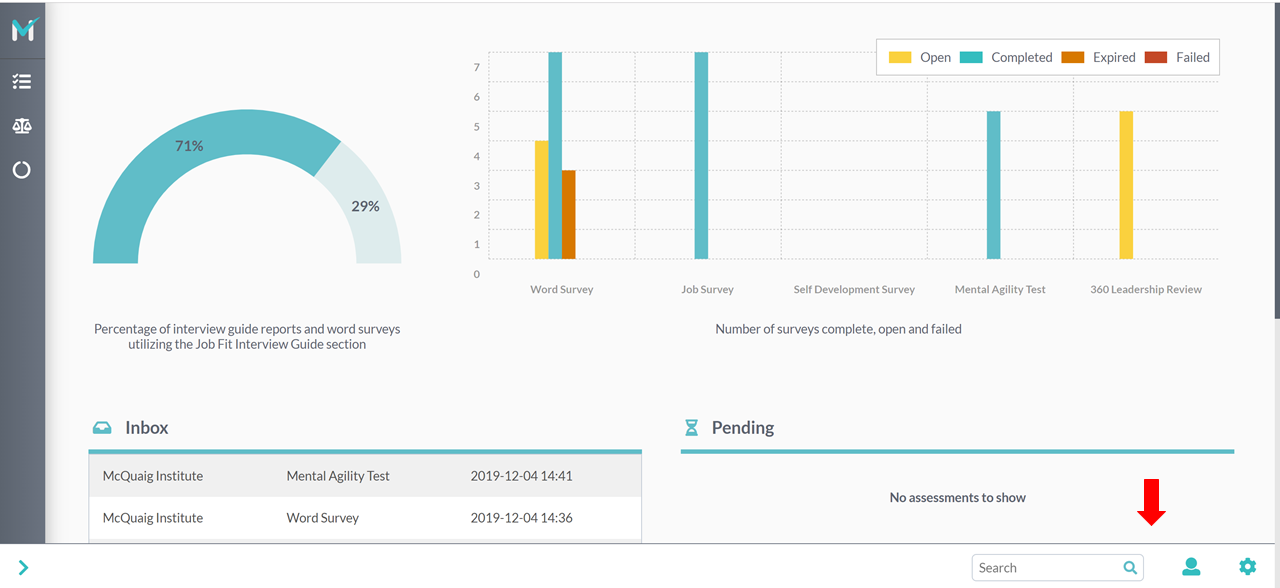Toggle Completed series in chart legend
Viewport: 1280px width, 588px height.
(x=1005, y=58)
